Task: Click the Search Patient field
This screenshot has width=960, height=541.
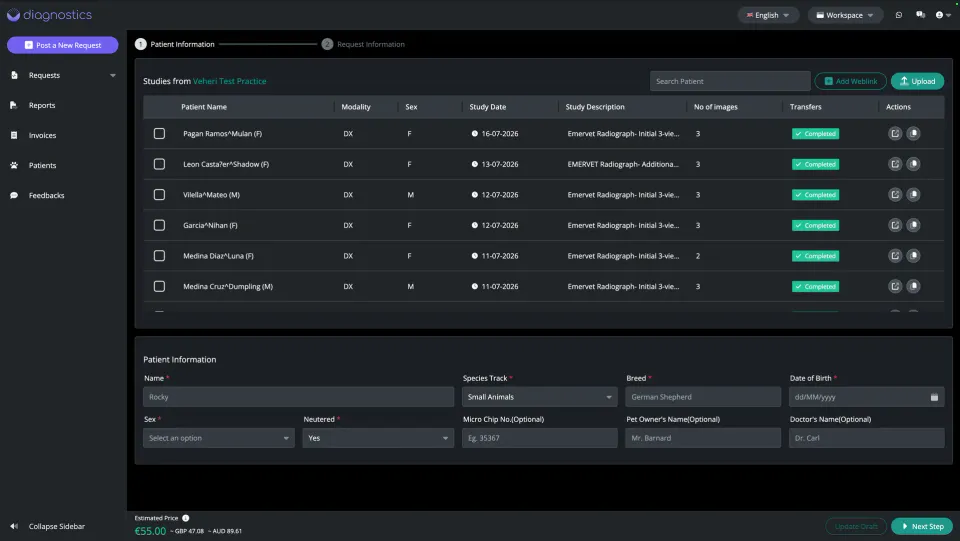Action: pos(730,81)
